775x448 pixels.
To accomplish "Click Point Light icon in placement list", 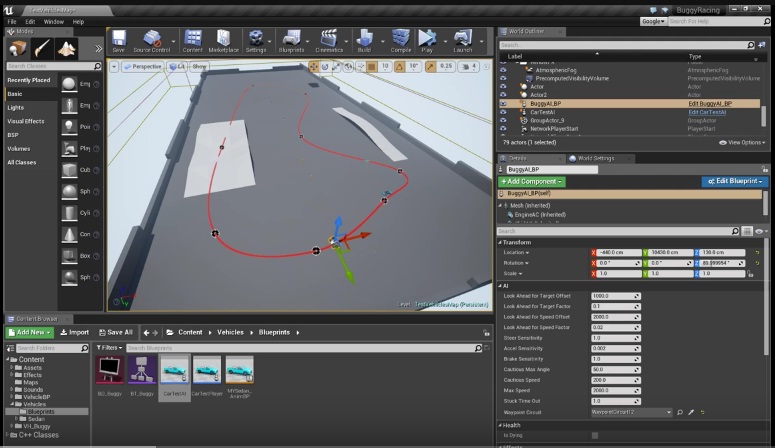I will click(69, 127).
